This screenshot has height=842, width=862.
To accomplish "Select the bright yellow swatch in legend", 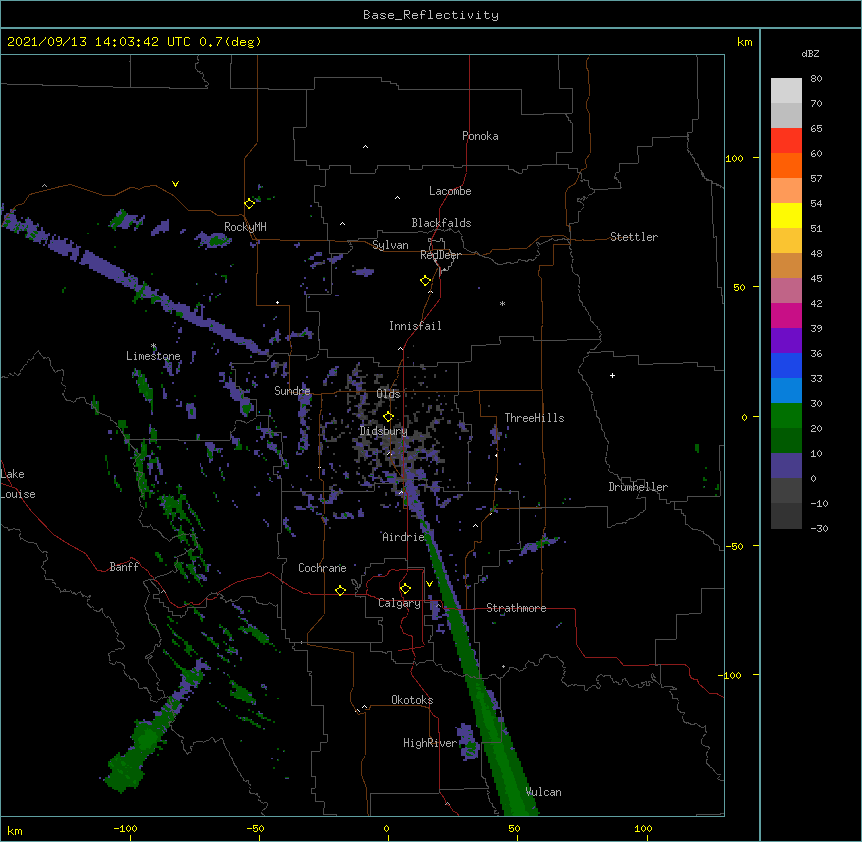I will [x=786, y=215].
